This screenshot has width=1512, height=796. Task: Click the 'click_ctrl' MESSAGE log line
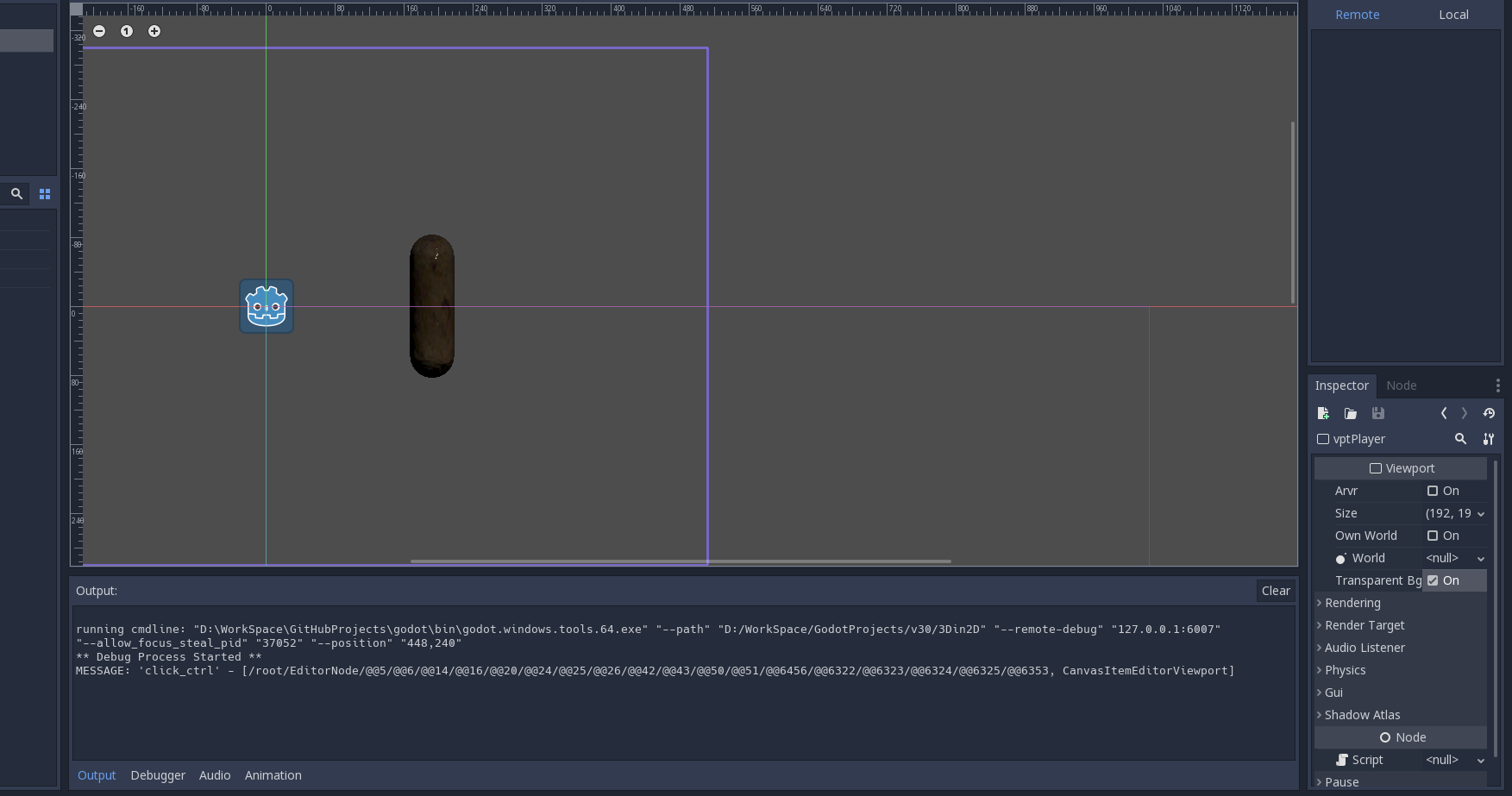point(655,670)
